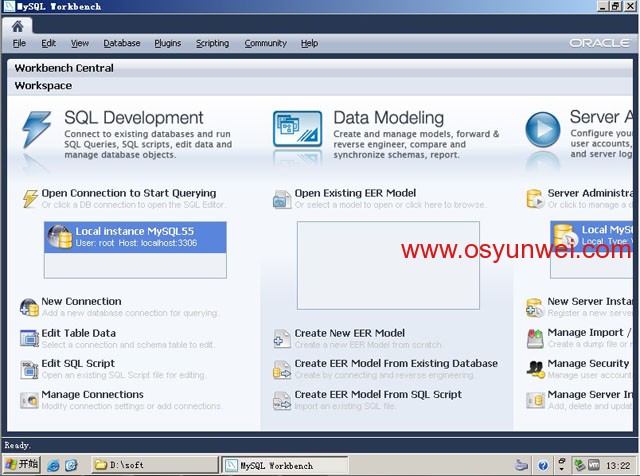Click Create New EER Model link
The height and width of the screenshot is (476, 640).
click(350, 333)
